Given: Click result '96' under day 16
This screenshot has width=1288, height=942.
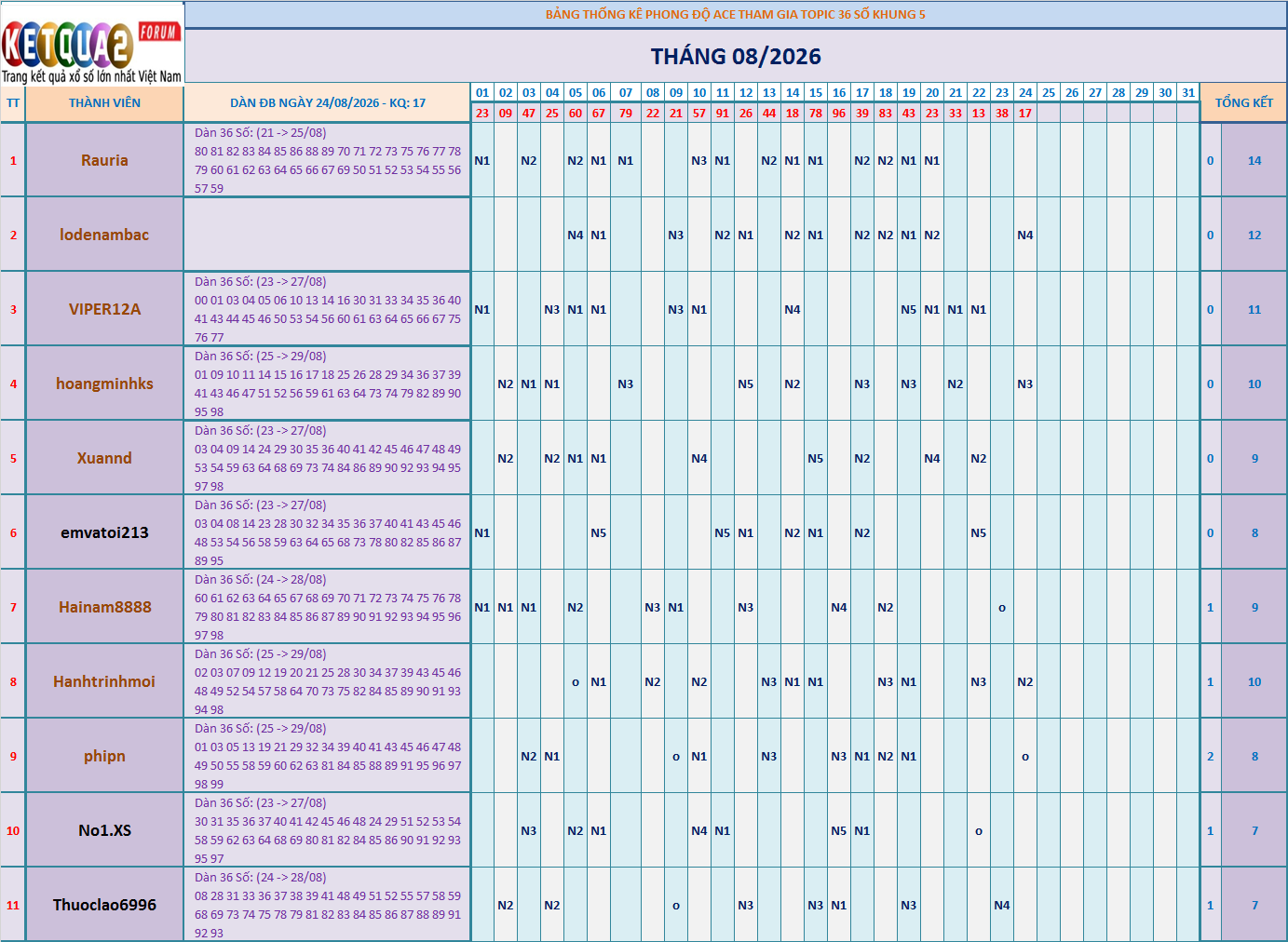Looking at the screenshot, I should 839,113.
